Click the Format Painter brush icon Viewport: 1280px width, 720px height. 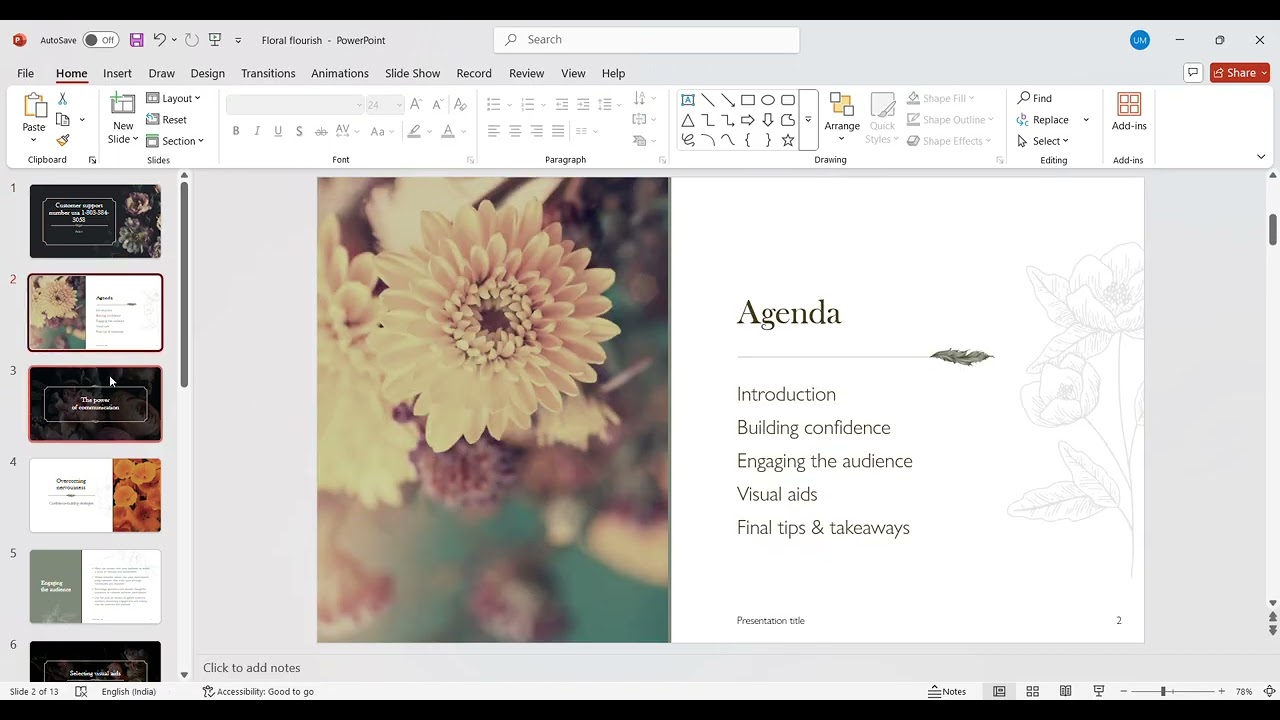pos(62,141)
